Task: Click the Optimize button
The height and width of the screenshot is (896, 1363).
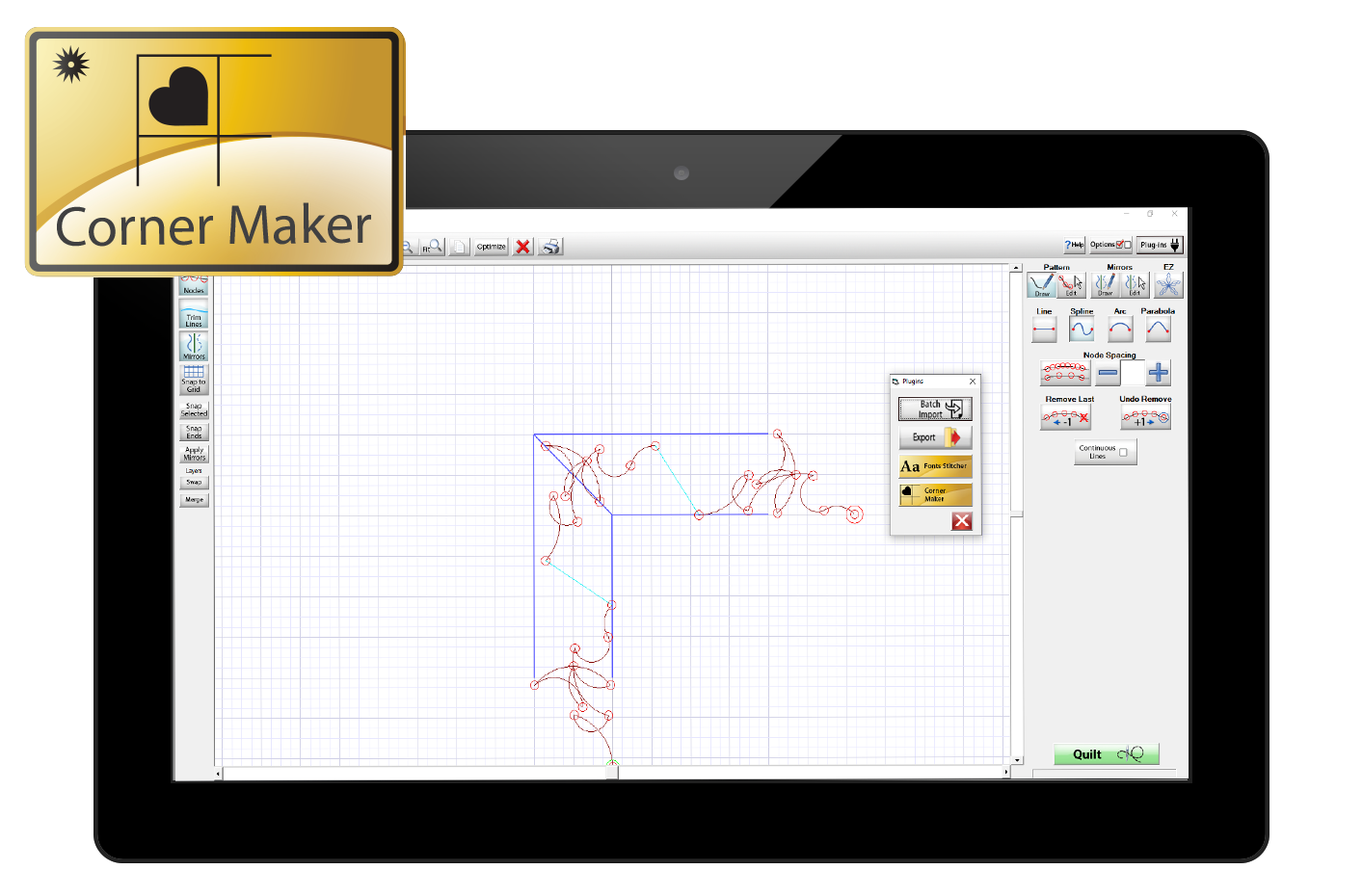Action: coord(491,247)
